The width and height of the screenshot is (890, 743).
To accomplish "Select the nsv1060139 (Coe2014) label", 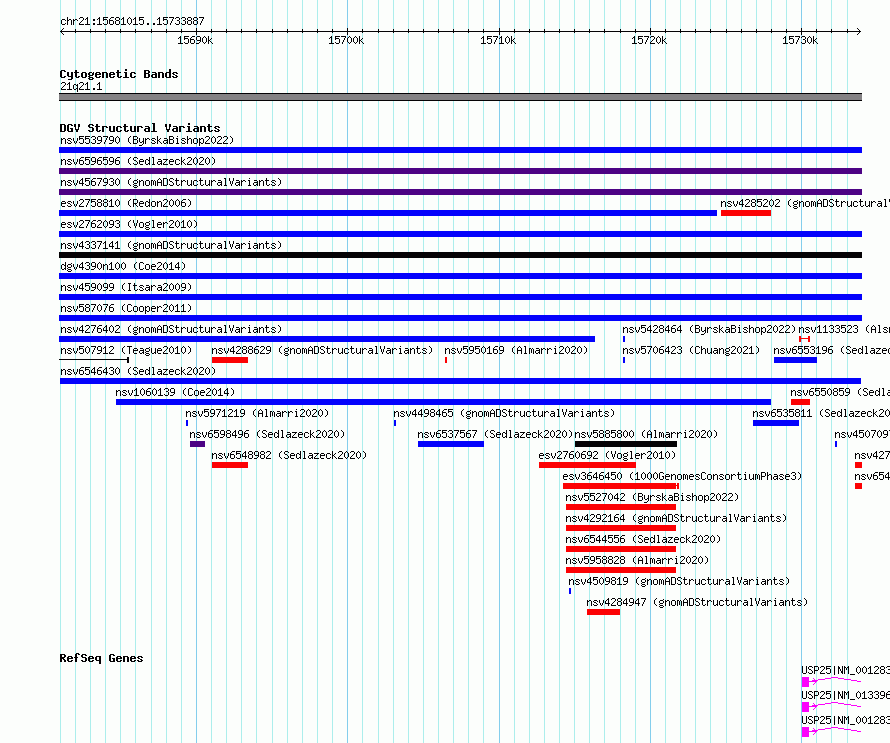I will coord(175,392).
